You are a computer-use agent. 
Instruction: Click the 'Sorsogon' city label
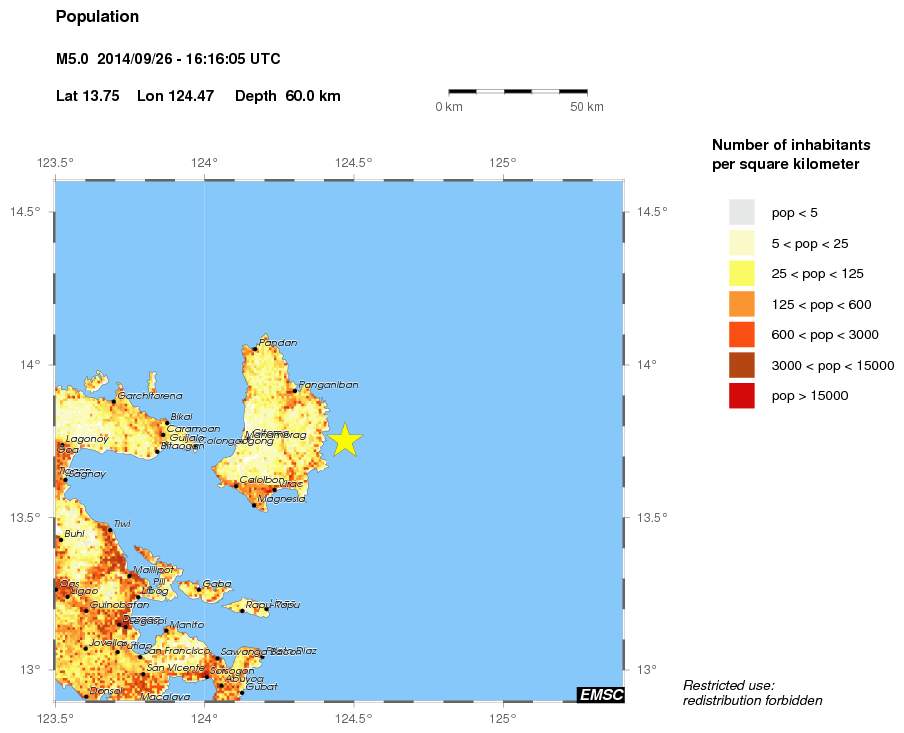click(232, 671)
